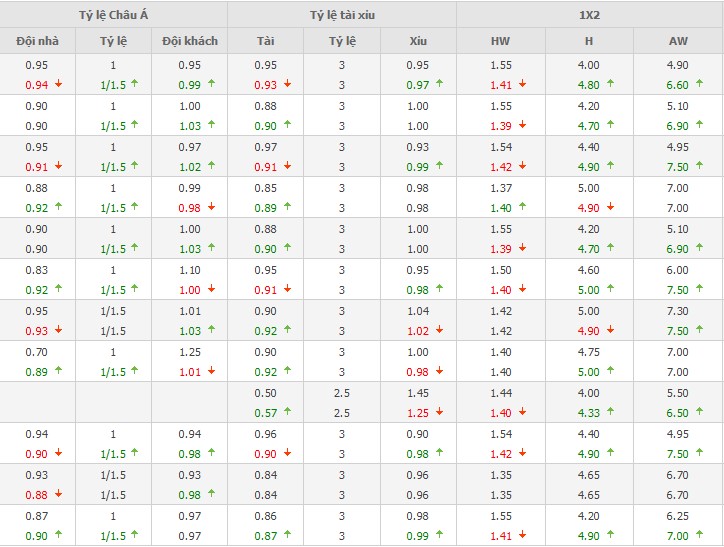This screenshot has height=547, width=724.
Task: Click the green up arrow next to 6.60
Action: click(x=696, y=85)
